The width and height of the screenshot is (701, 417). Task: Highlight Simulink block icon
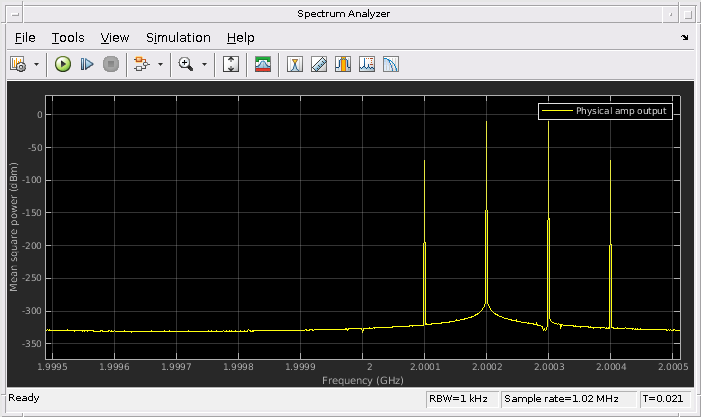pyautogui.click(x=142, y=64)
